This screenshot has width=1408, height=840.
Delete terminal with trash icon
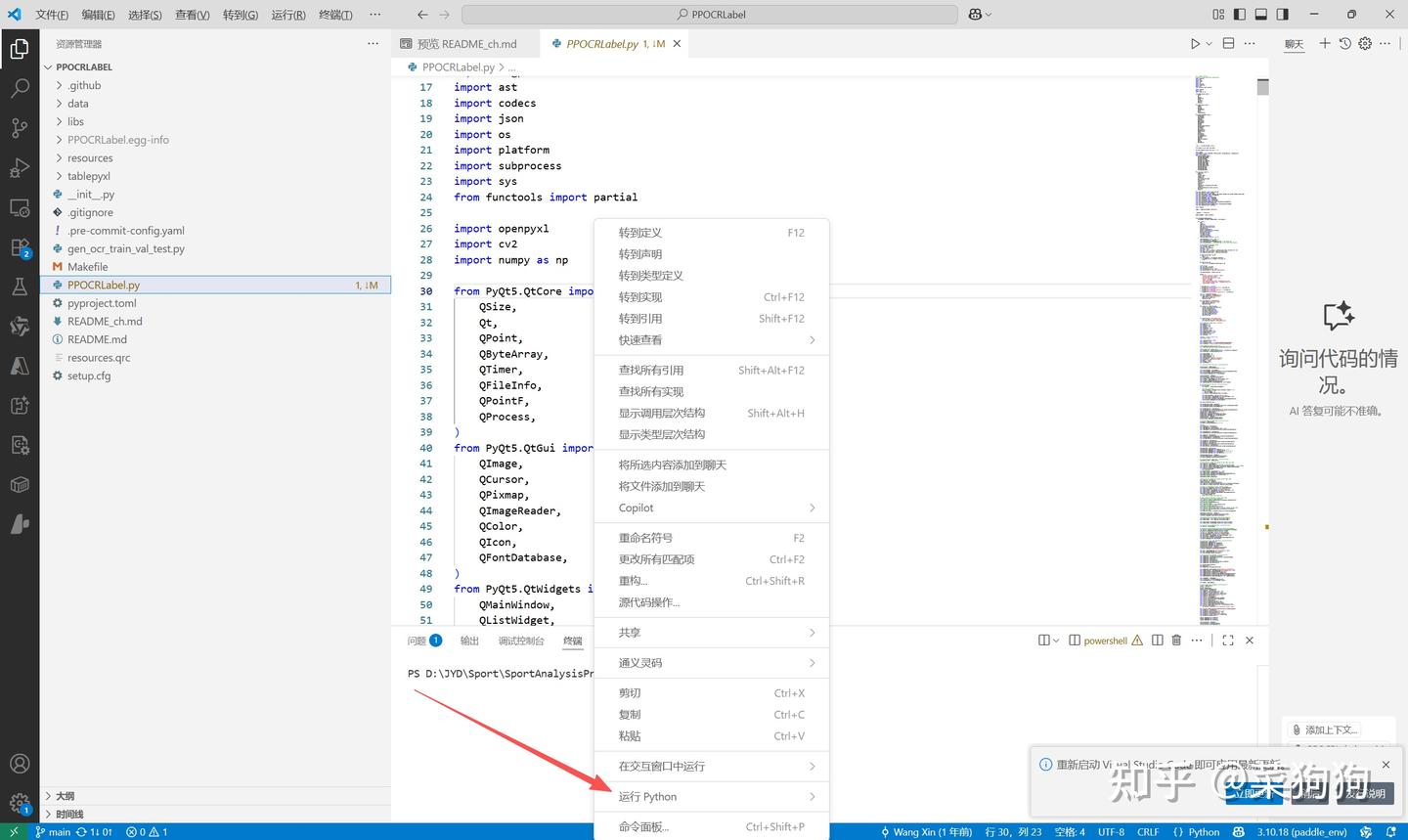(1176, 641)
